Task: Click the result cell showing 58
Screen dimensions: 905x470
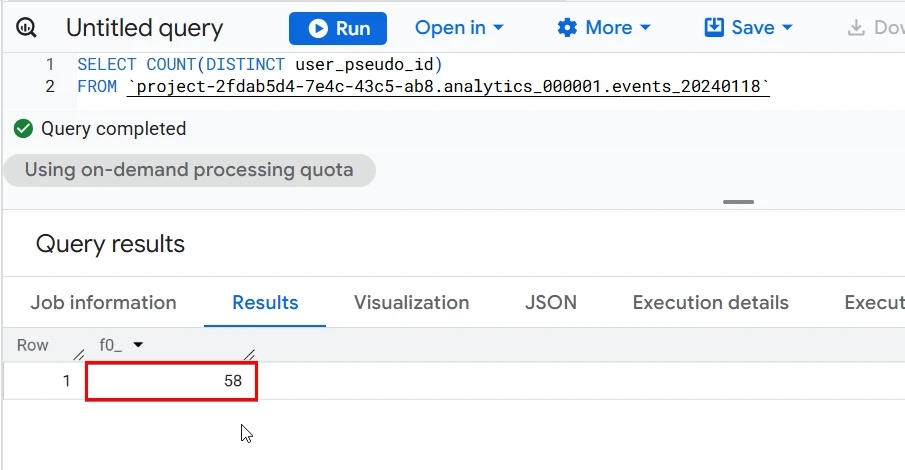Action: pyautogui.click(x=171, y=381)
